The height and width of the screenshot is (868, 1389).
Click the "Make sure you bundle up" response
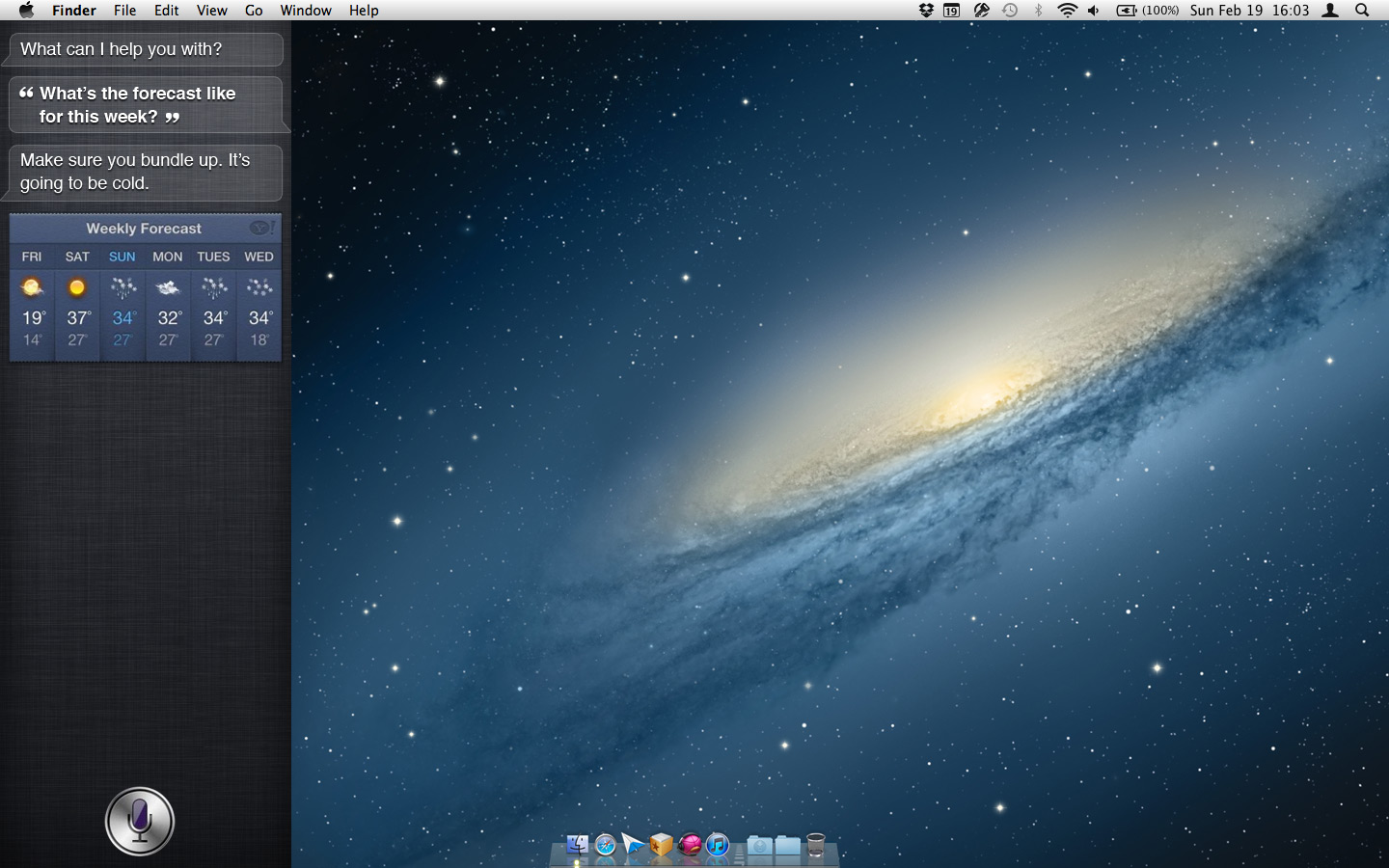[146, 172]
